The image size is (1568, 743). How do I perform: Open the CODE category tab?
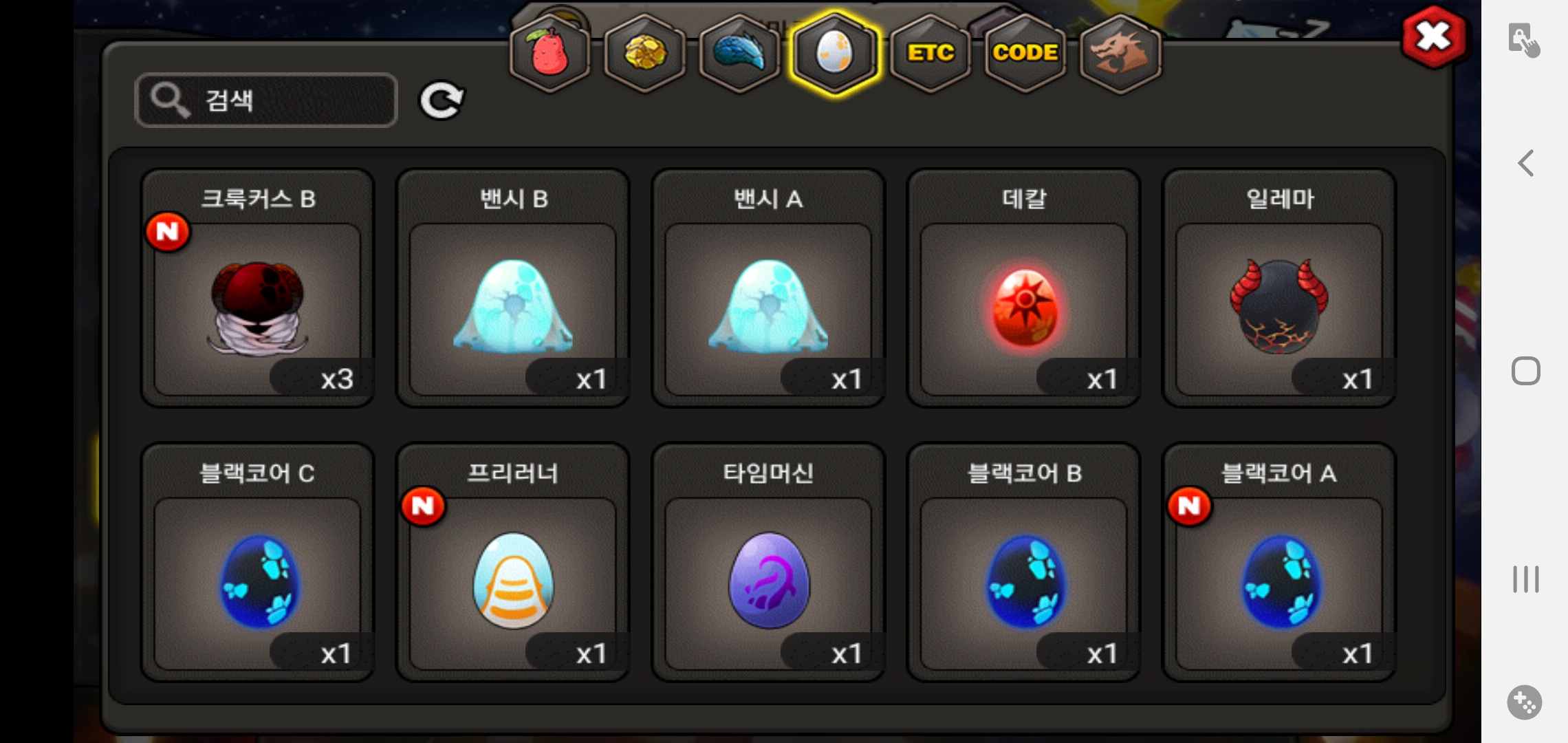coord(1025,54)
